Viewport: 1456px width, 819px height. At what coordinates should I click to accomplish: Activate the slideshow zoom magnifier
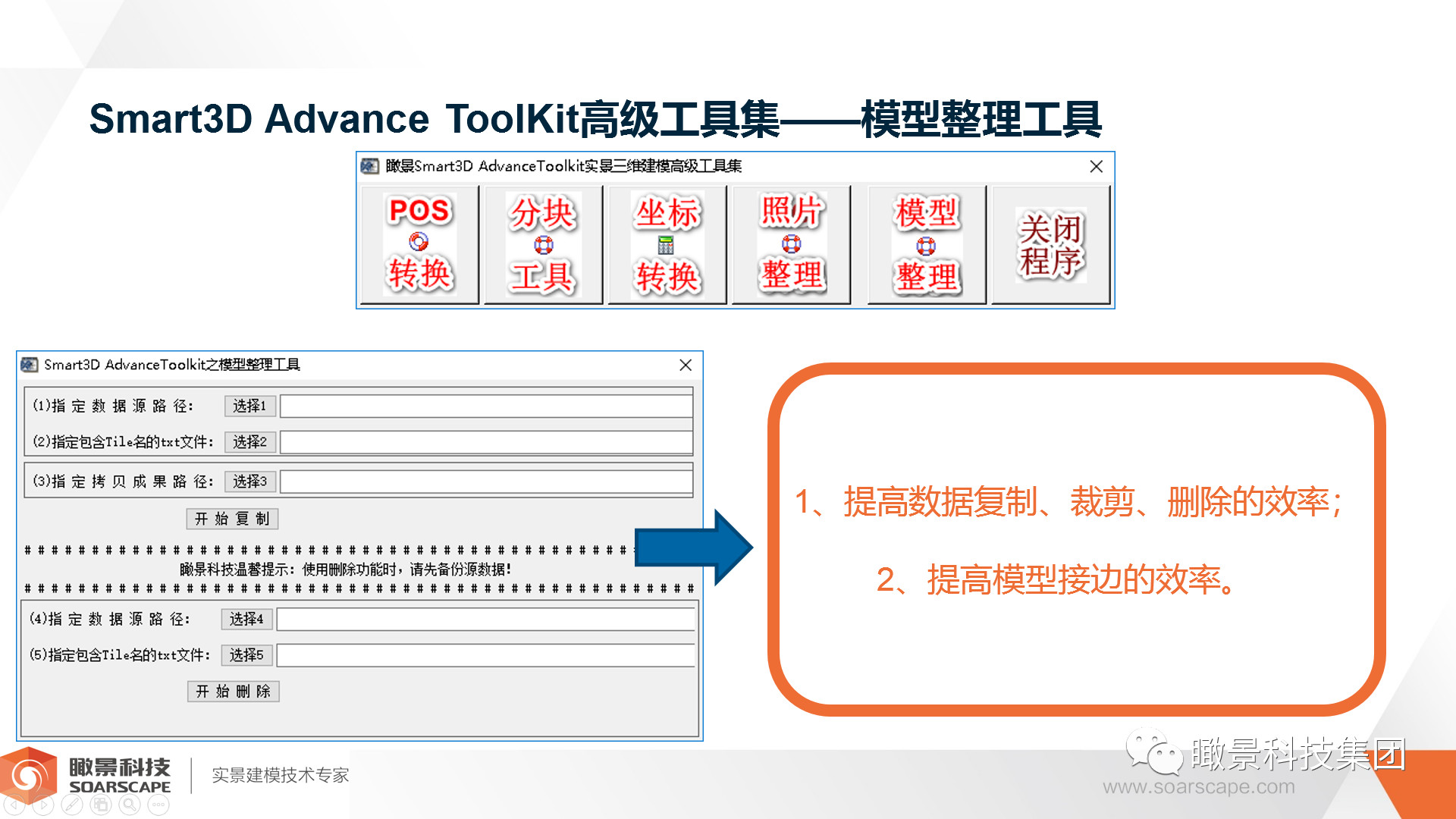coord(130,804)
